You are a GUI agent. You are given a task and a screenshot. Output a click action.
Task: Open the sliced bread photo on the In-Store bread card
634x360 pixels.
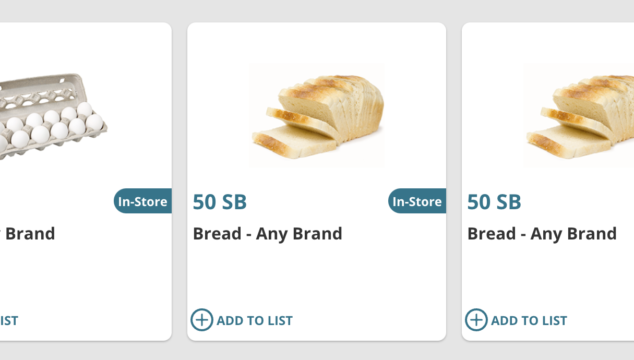[317, 115]
